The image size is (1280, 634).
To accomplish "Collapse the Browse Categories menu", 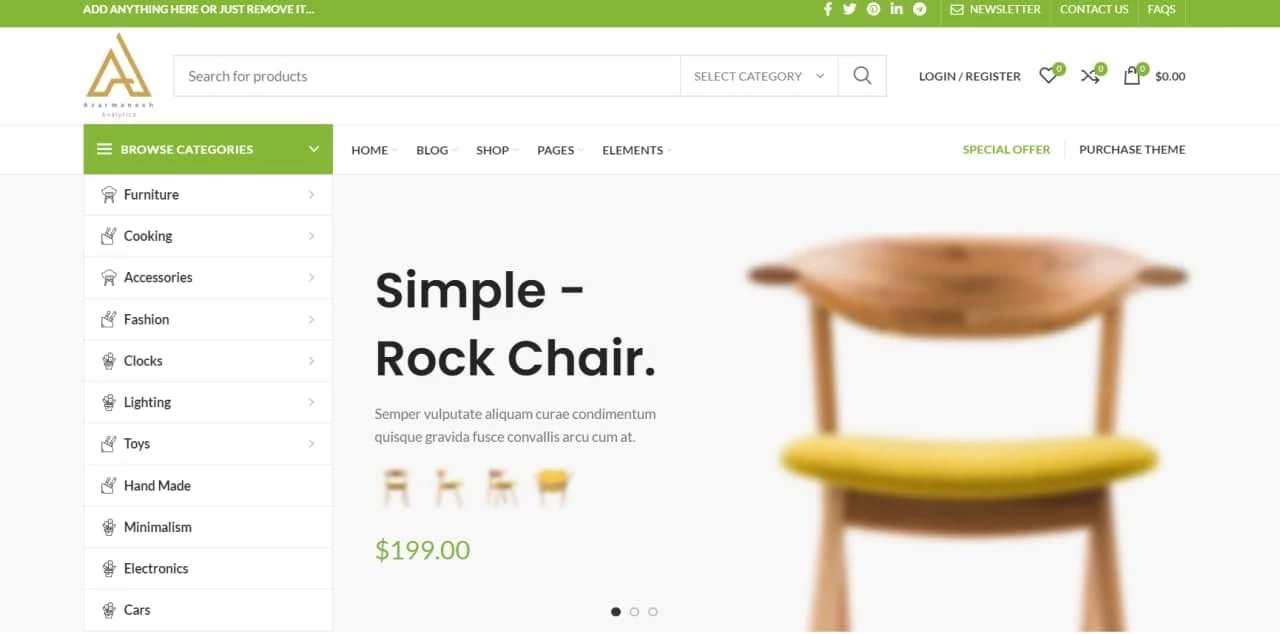I will click(208, 149).
